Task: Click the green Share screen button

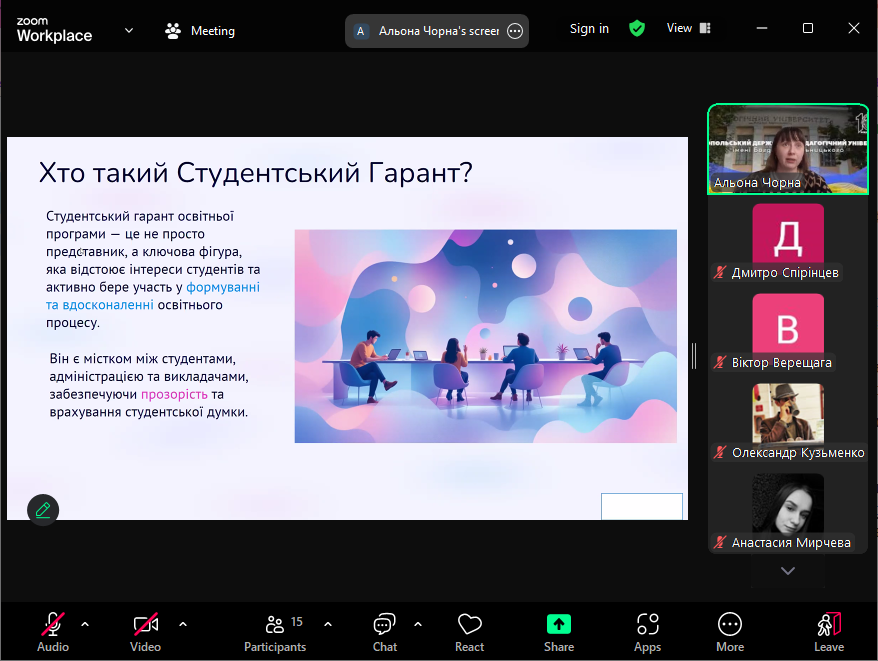Action: pyautogui.click(x=559, y=632)
